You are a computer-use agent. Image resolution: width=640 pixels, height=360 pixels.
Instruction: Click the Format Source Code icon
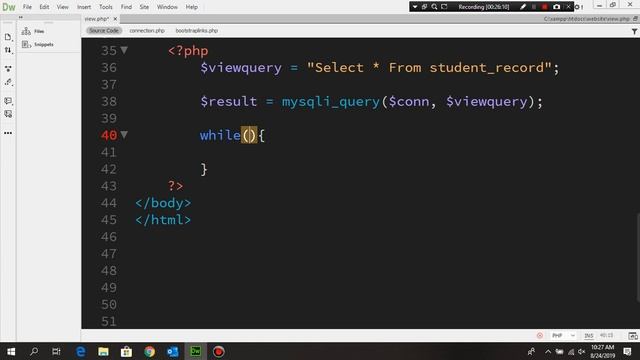[x=8, y=82]
